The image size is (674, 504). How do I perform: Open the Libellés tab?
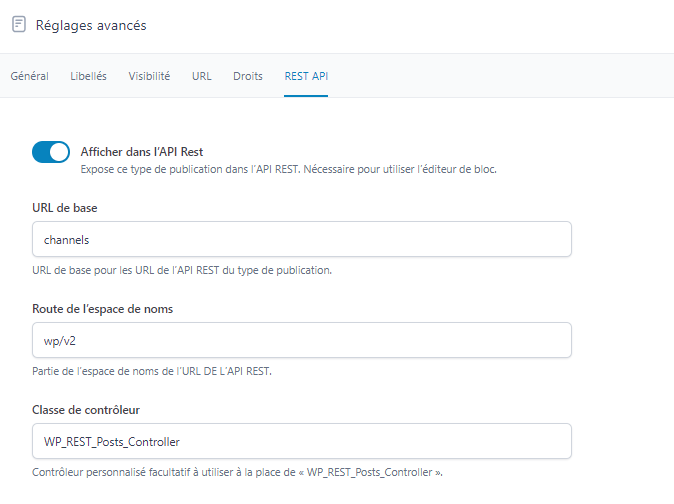tap(89, 76)
